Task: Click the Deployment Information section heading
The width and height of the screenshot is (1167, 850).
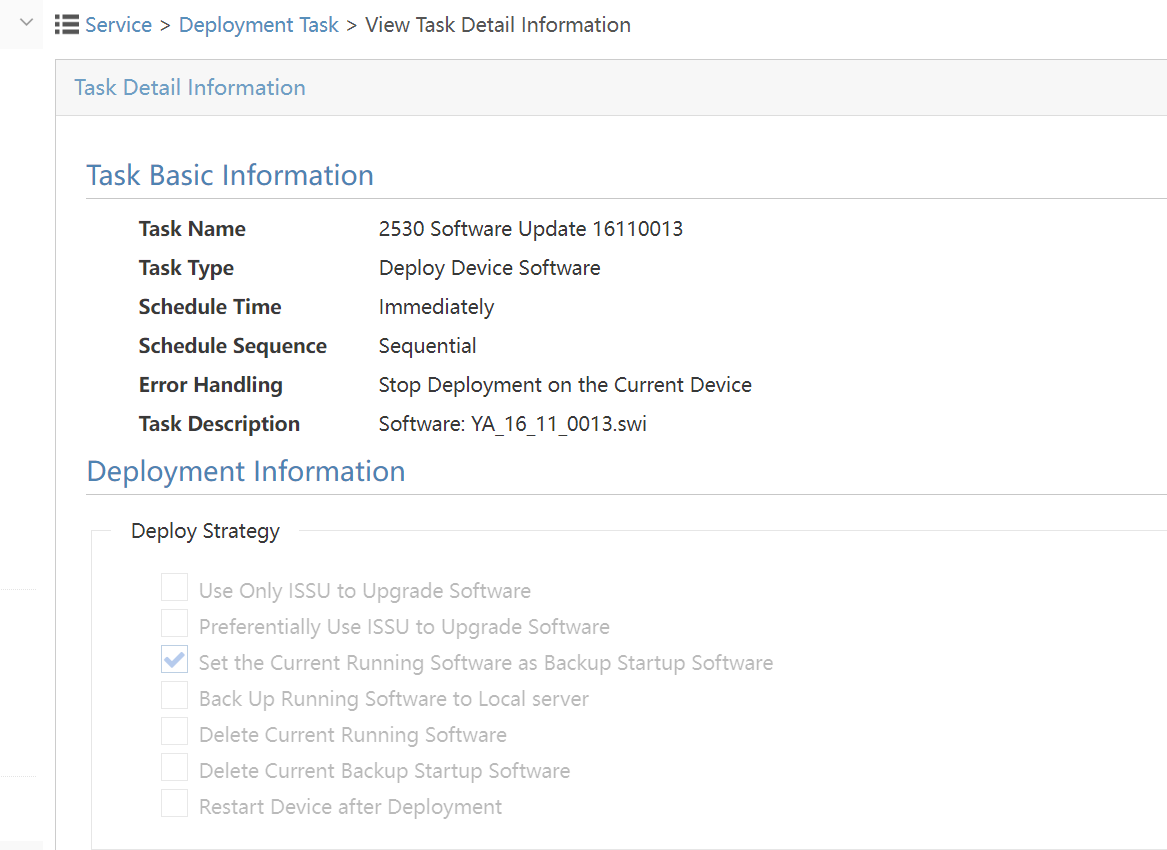Action: [246, 471]
